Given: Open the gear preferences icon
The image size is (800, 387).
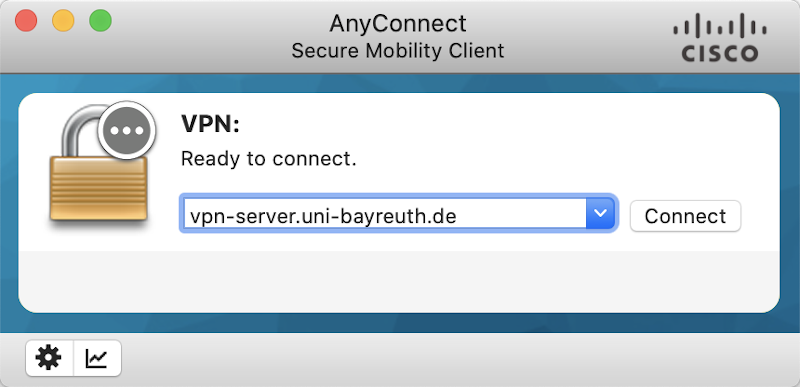Looking at the screenshot, I should click(x=49, y=358).
